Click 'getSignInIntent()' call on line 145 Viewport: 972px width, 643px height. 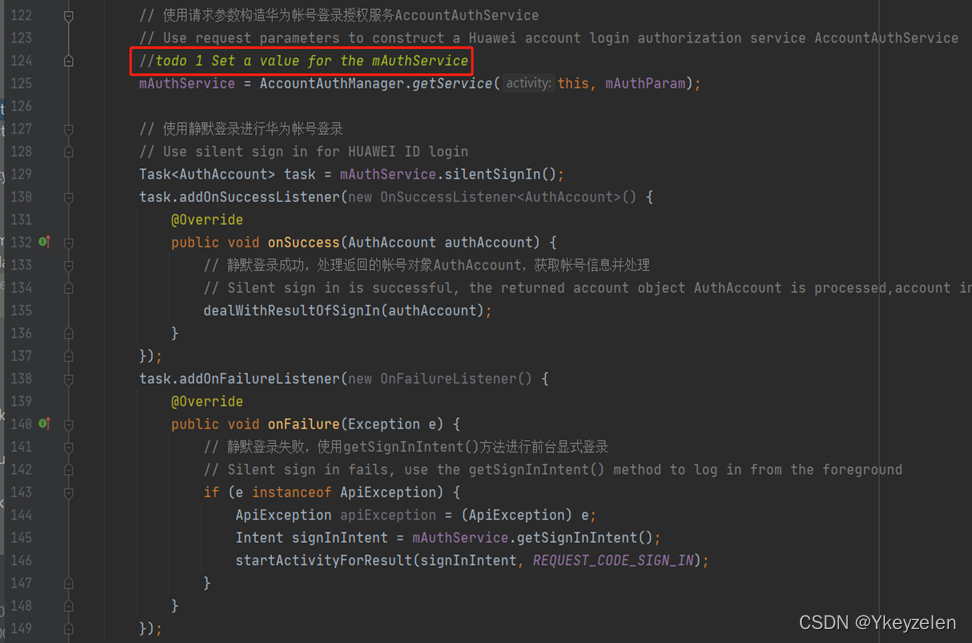(585, 538)
